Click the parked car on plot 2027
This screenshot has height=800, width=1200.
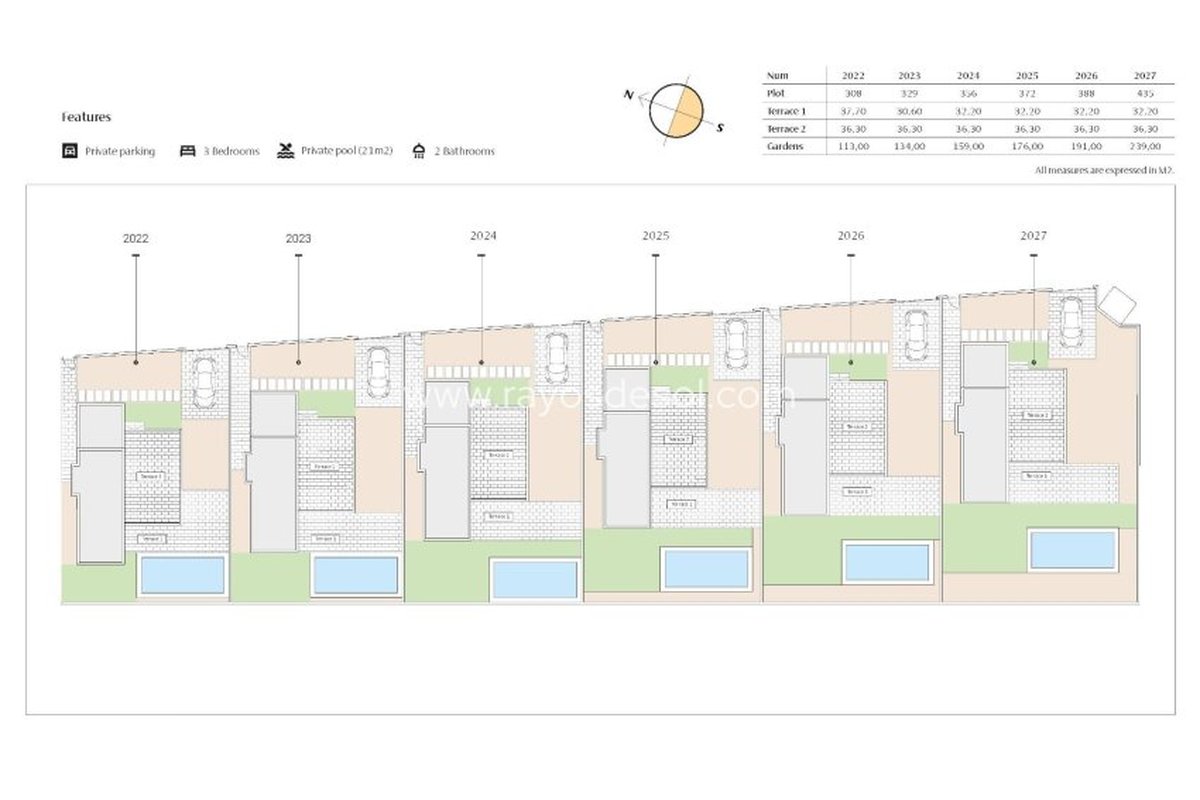tap(1071, 320)
